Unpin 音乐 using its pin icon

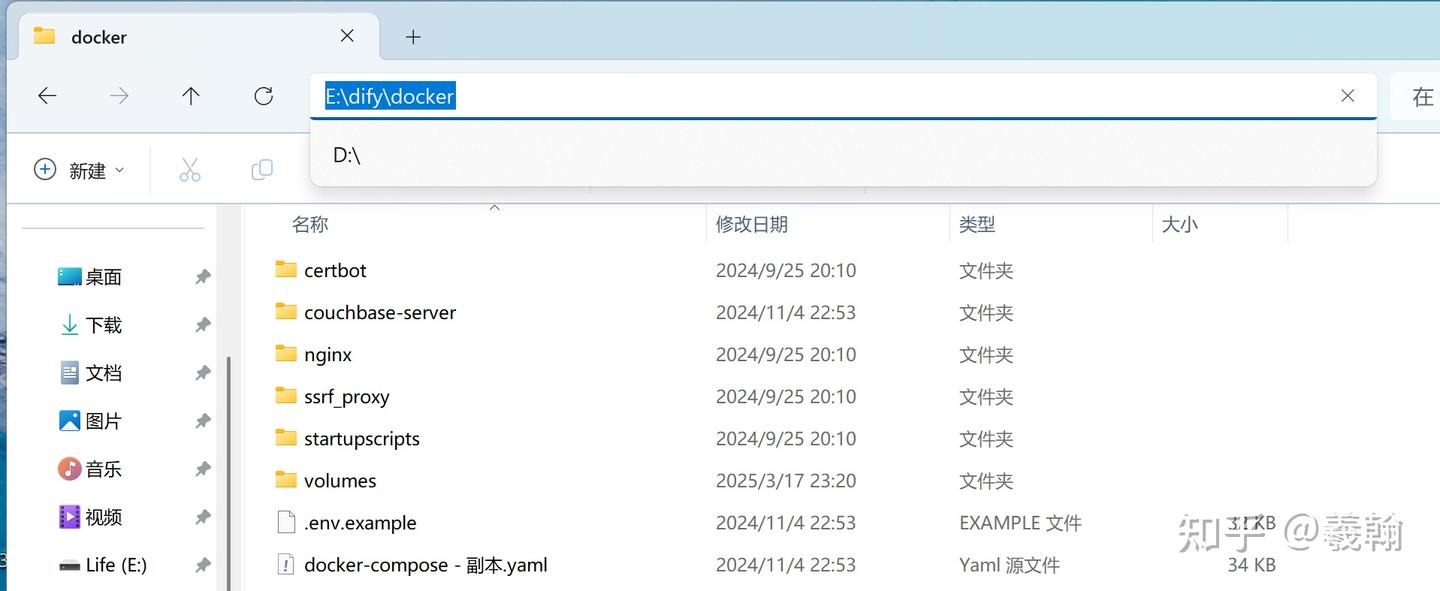[x=203, y=468]
